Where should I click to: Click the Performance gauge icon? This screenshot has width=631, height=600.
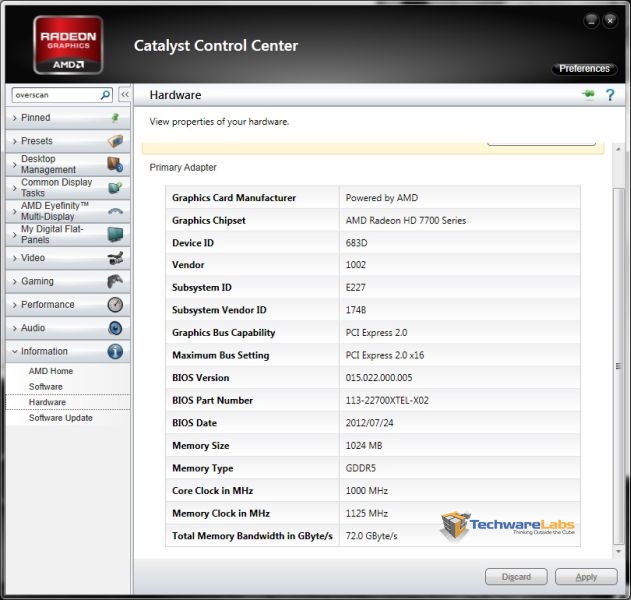115,305
